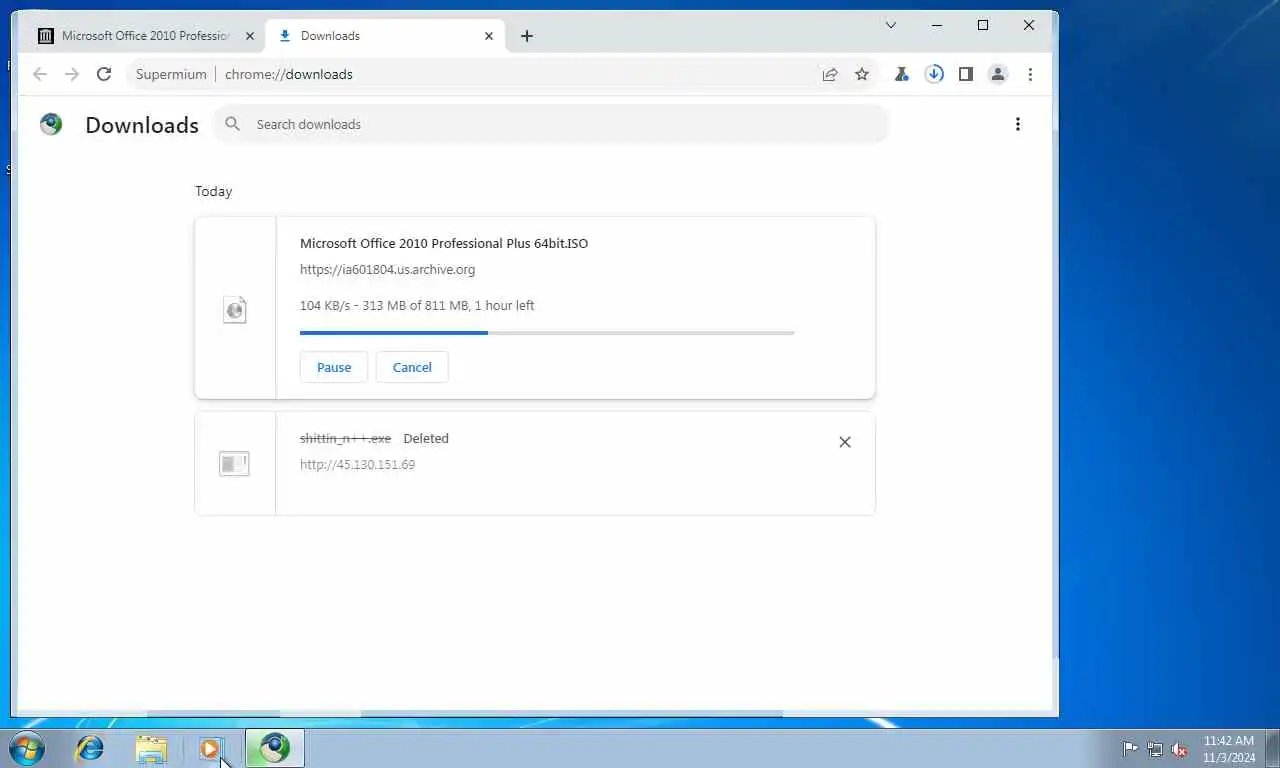Focus the Search downloads field
This screenshot has width=1280, height=768.
[550, 124]
